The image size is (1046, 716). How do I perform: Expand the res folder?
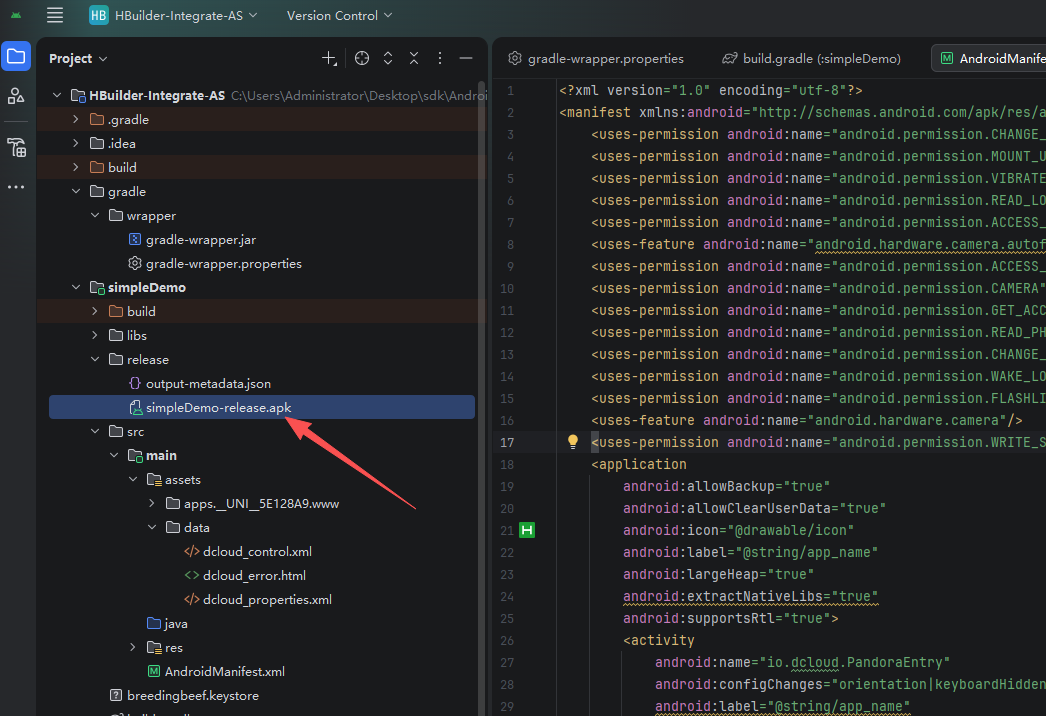pyautogui.click(x=133, y=648)
